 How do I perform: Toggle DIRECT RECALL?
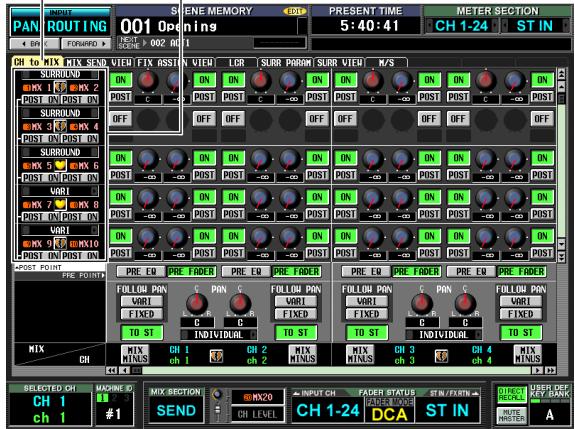tap(511, 394)
